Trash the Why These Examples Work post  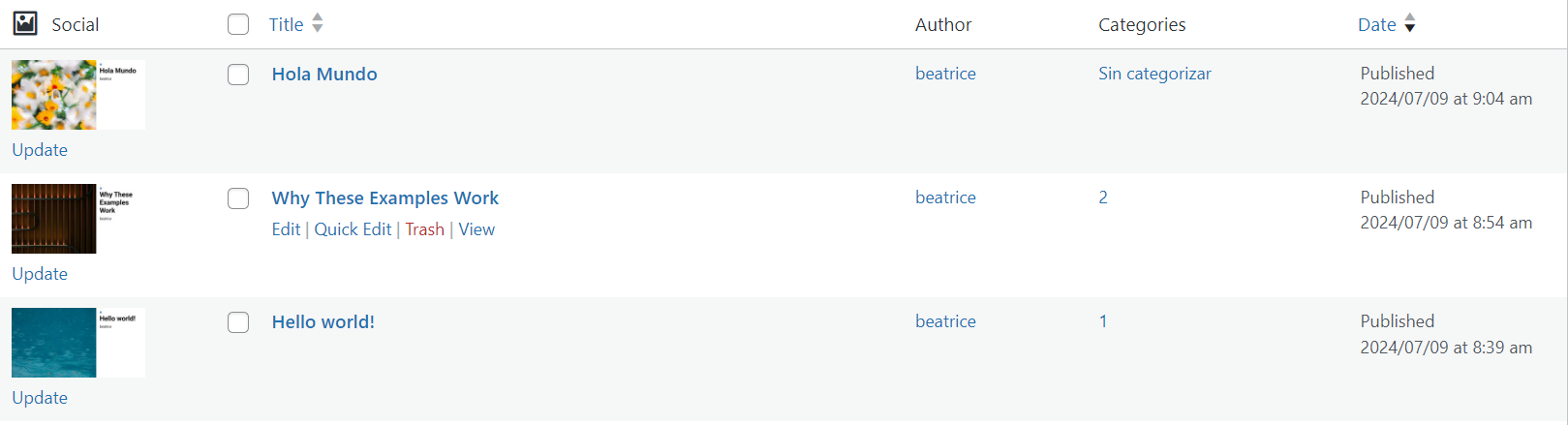(424, 229)
